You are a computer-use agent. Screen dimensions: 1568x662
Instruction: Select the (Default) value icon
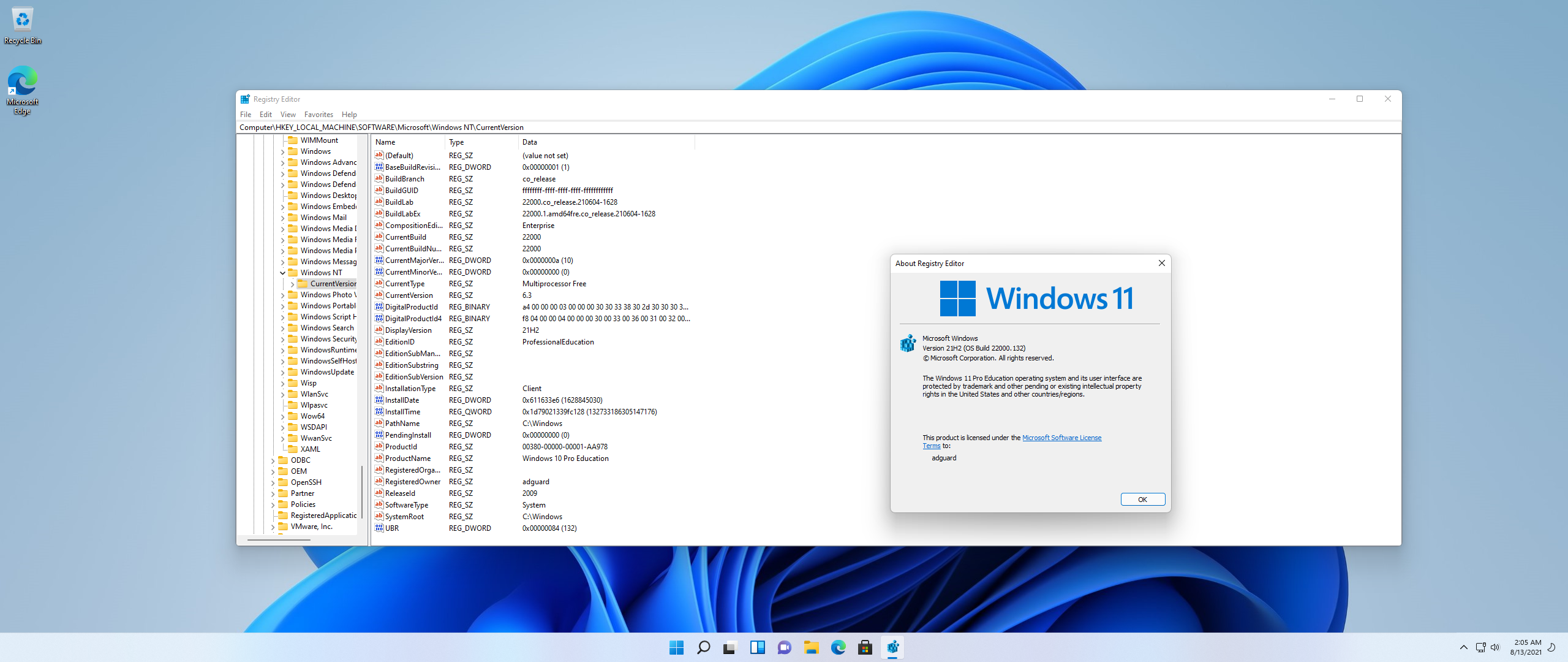[379, 155]
